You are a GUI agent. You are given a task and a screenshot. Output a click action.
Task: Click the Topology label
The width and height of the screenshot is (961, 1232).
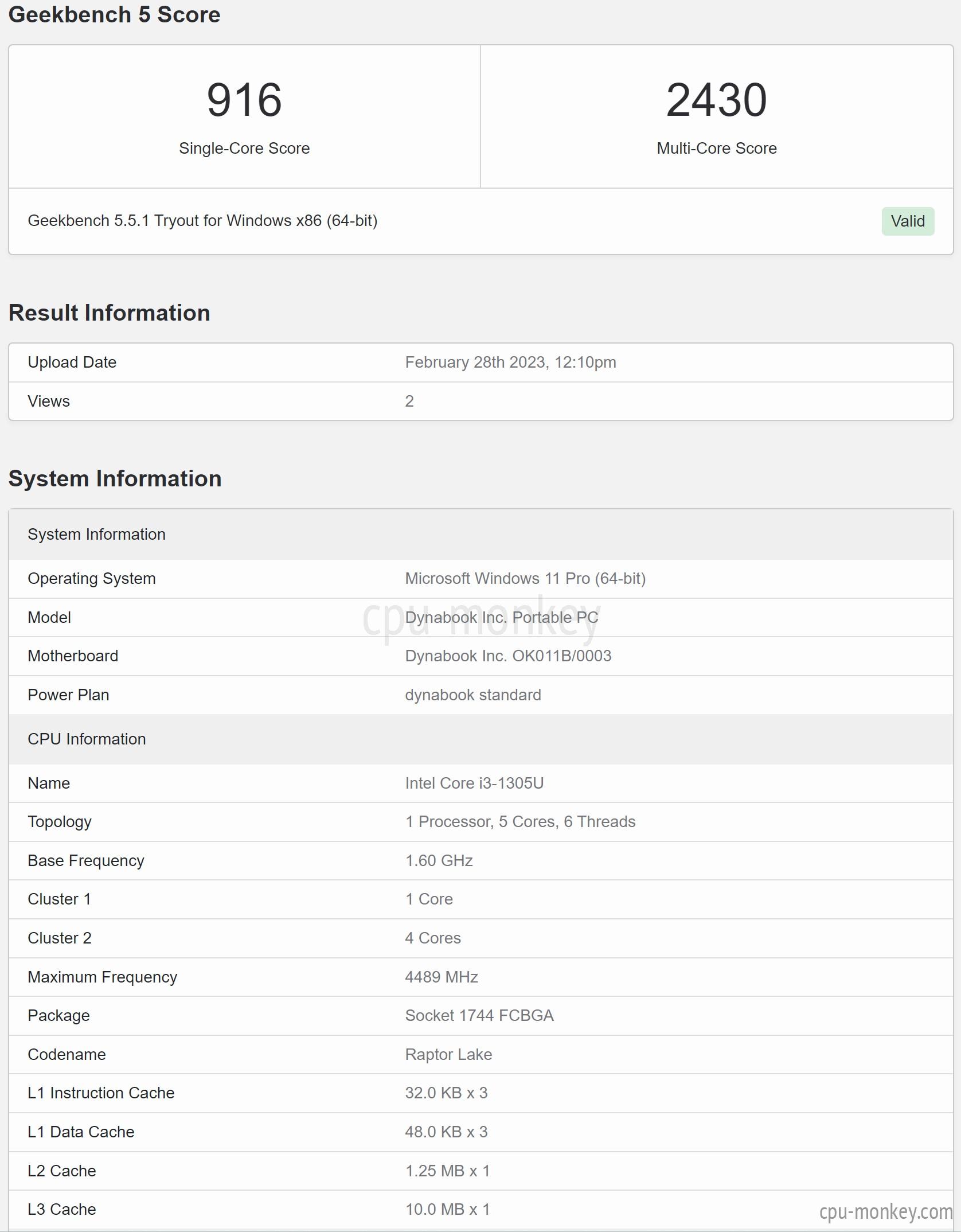coord(60,822)
